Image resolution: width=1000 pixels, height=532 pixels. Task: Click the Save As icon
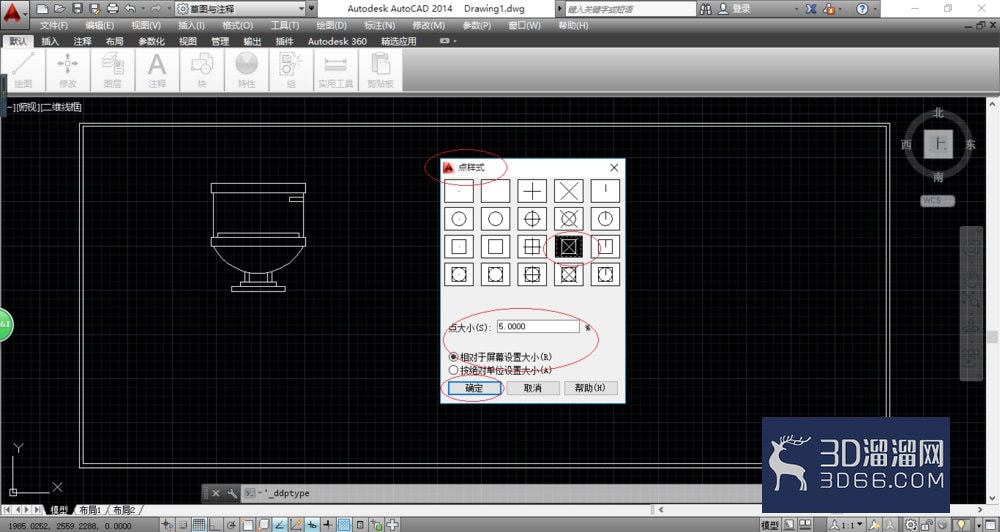[x=95, y=9]
